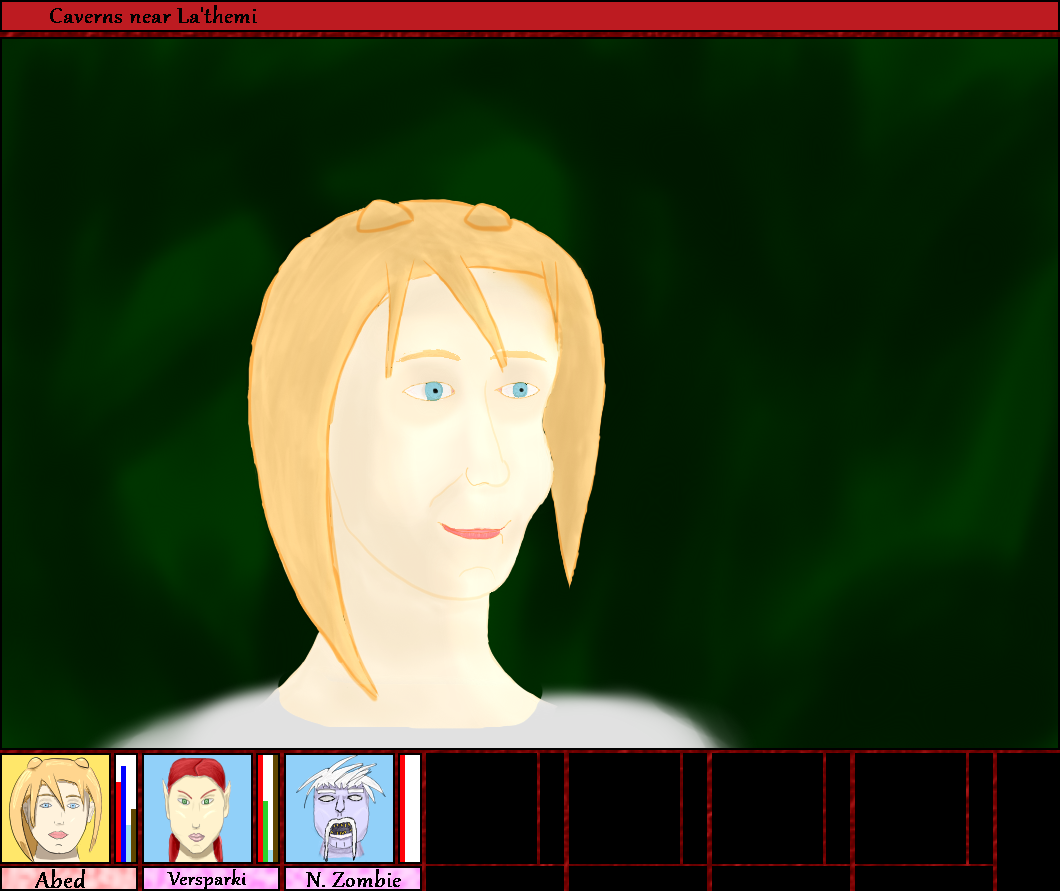The image size is (1060, 891).
Task: Select the N. Zombie portrait
Action: tap(339, 808)
